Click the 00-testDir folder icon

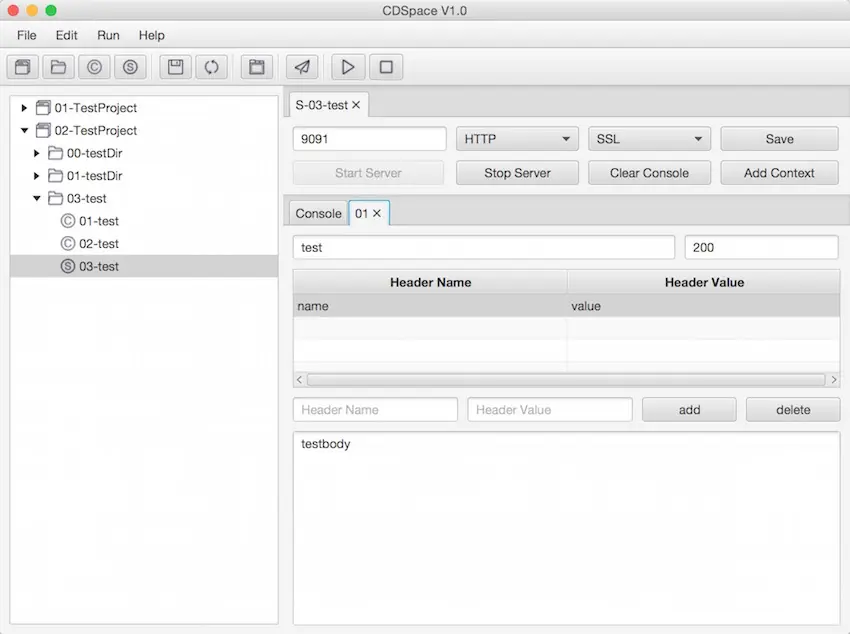tap(55, 153)
